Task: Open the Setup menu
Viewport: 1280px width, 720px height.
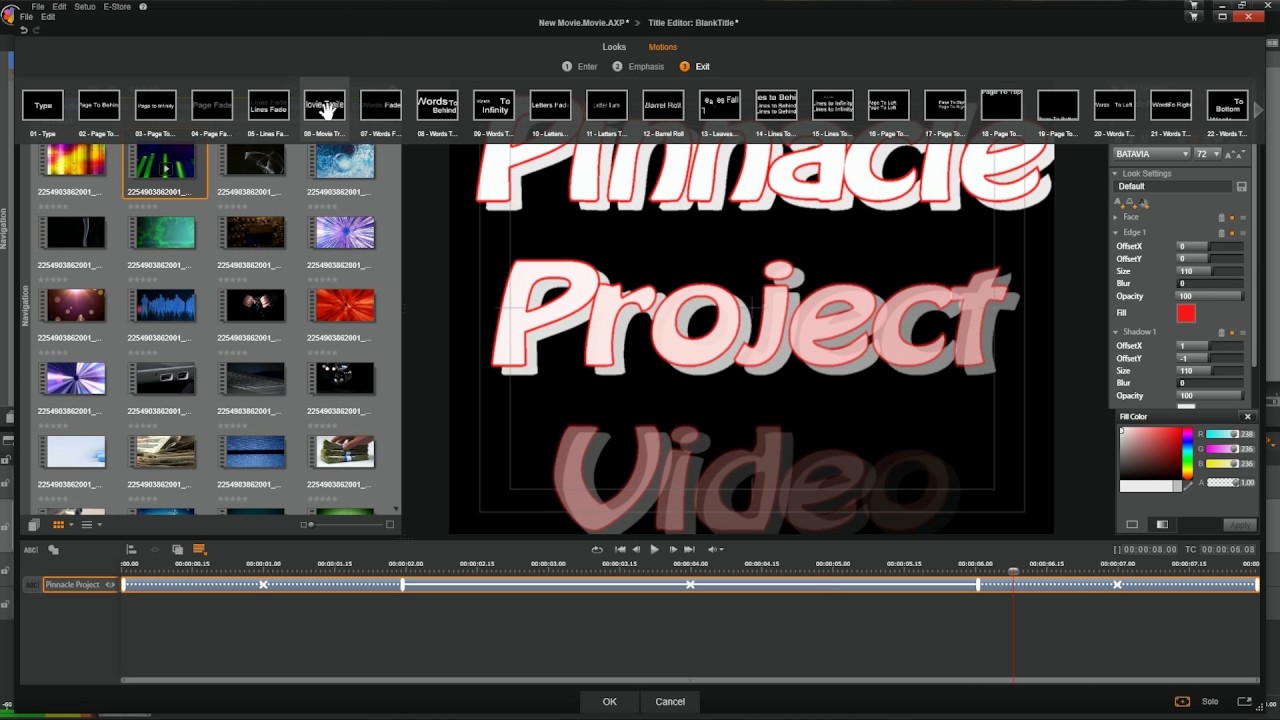Action: [x=85, y=6]
